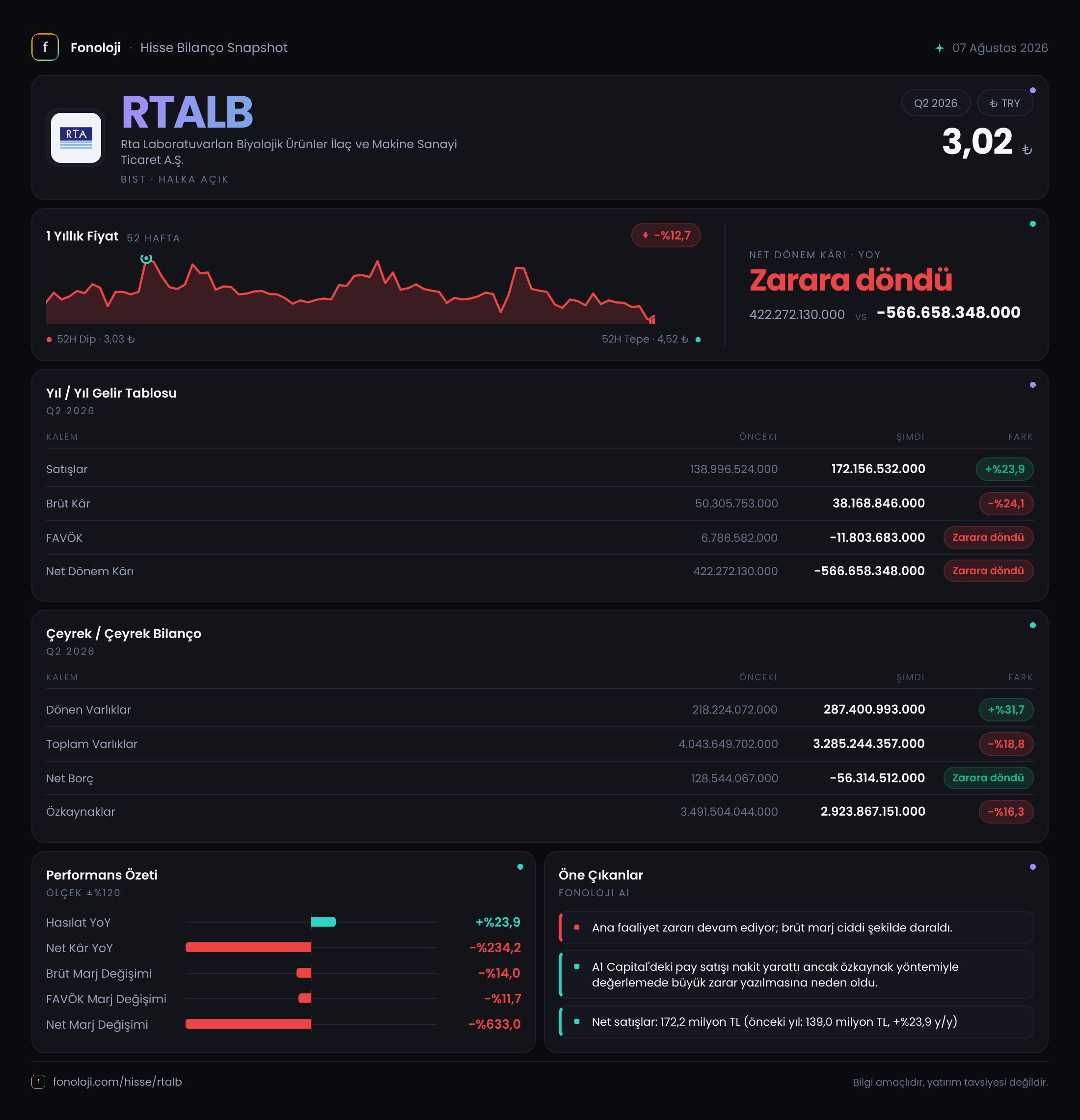Click the FAVÖK Zarara döndü badge
The width and height of the screenshot is (1080, 1120).
coord(988,538)
